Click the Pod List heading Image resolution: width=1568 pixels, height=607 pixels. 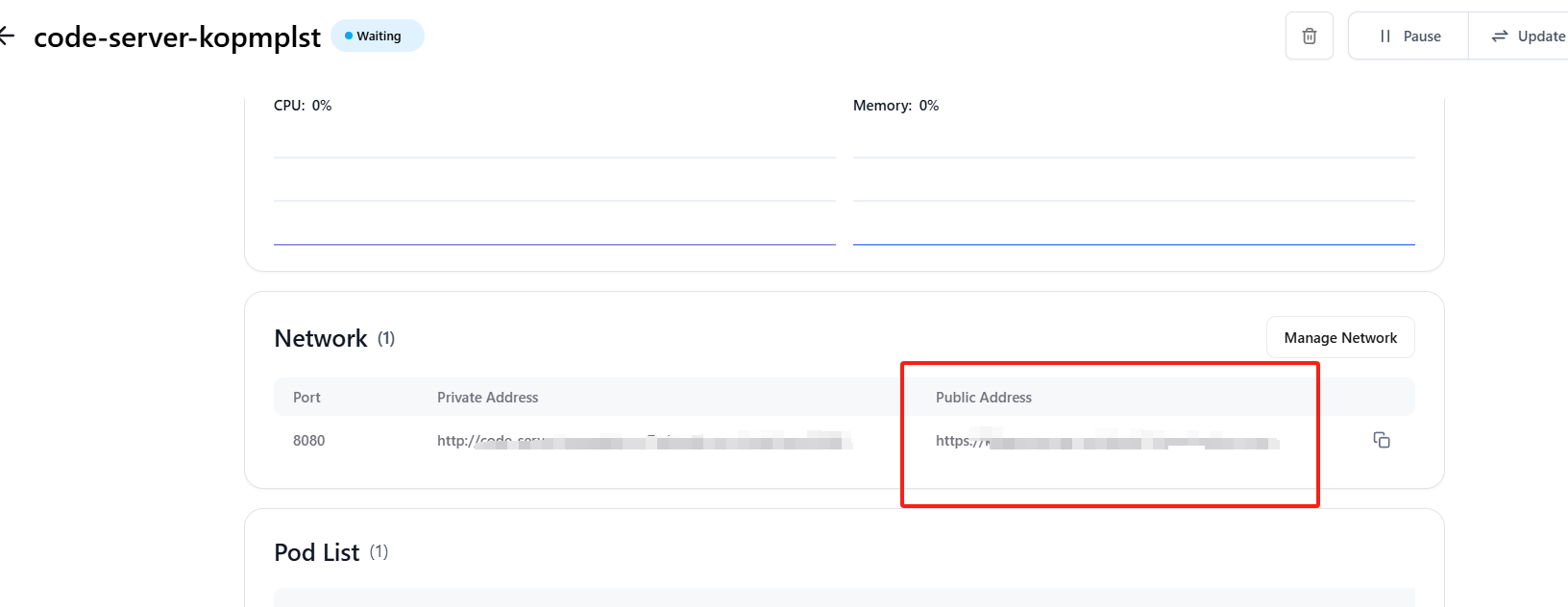click(317, 552)
